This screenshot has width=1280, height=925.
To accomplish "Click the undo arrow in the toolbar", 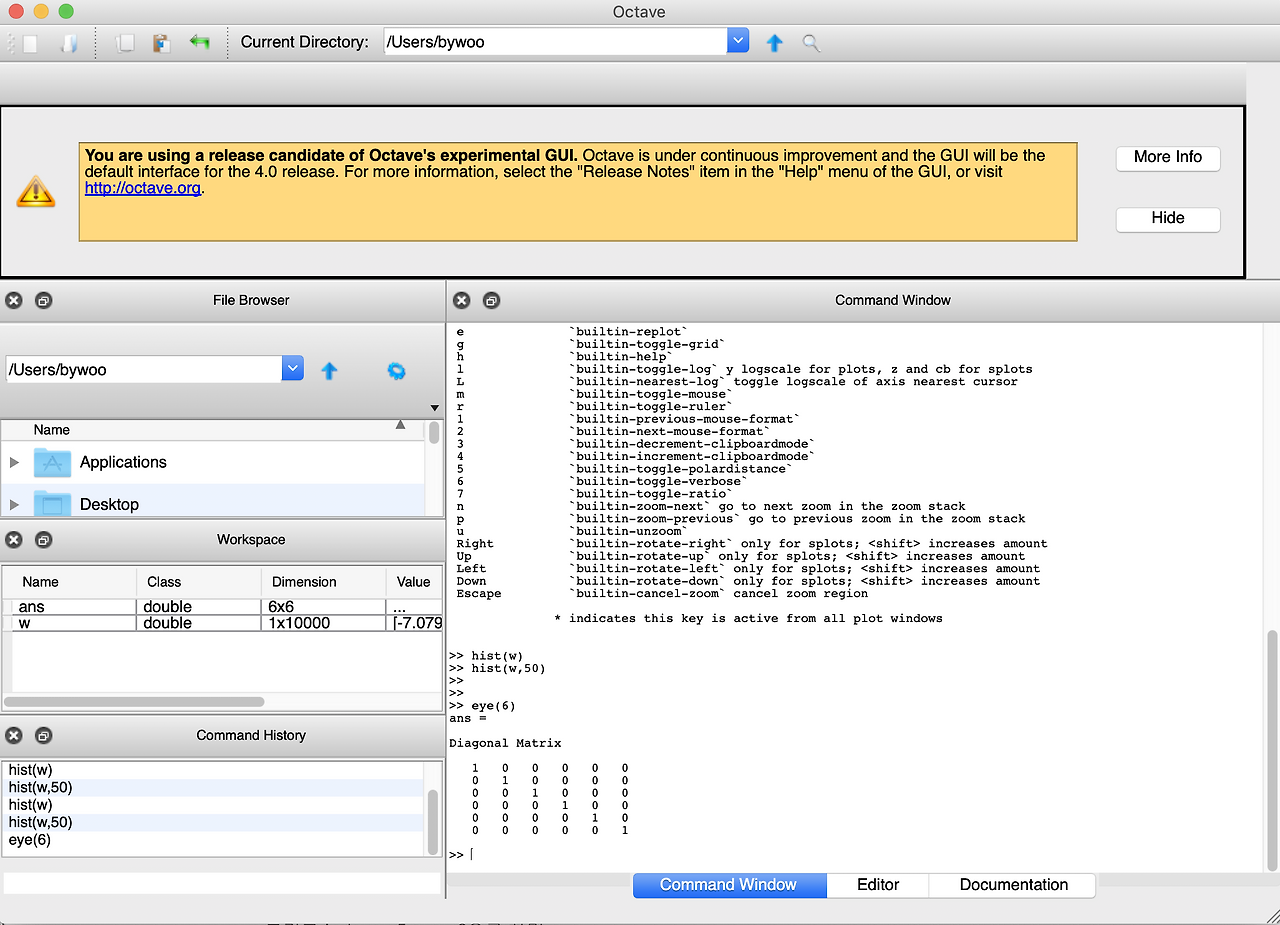I will (199, 42).
